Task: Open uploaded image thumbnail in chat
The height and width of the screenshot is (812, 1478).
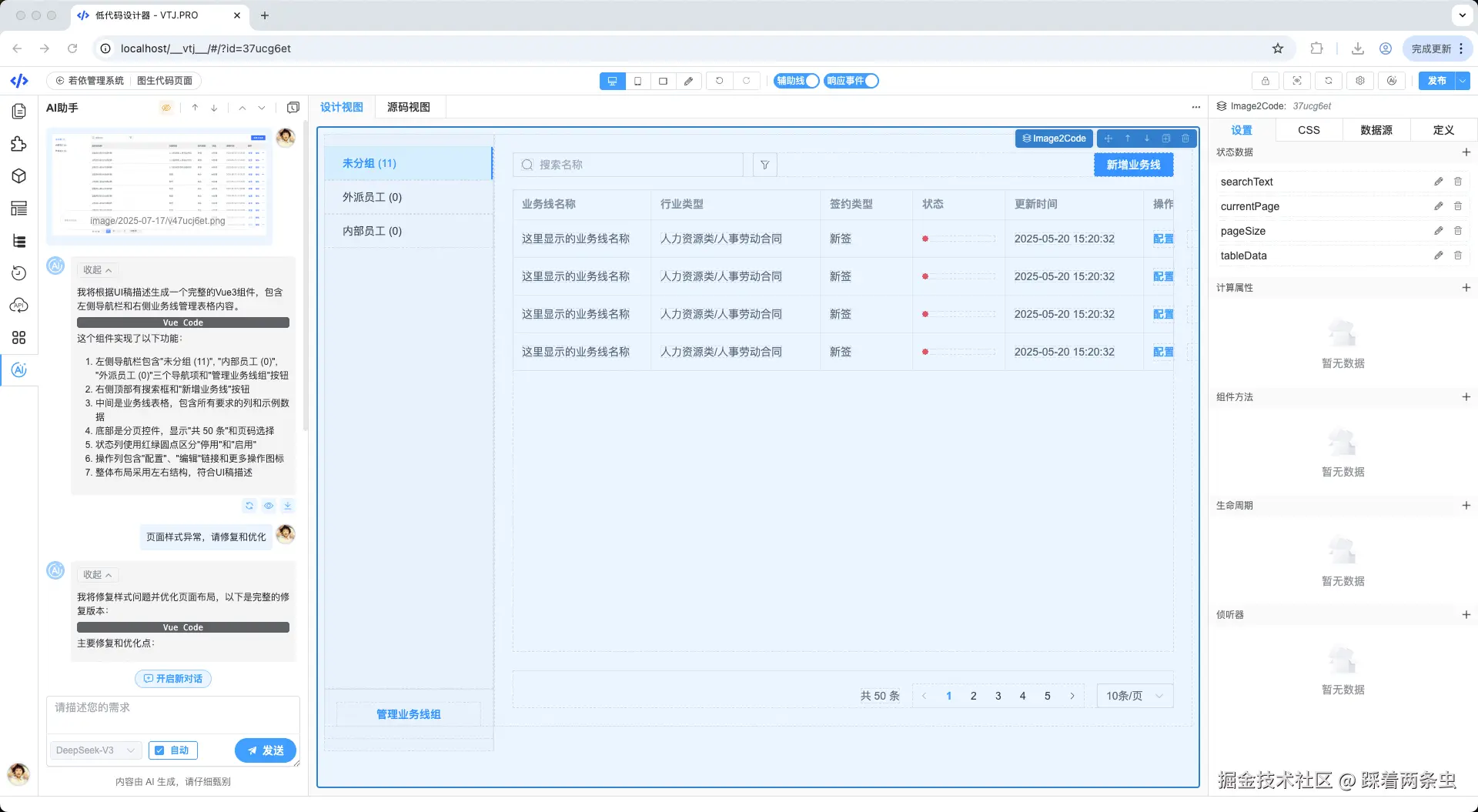Action: (x=159, y=186)
